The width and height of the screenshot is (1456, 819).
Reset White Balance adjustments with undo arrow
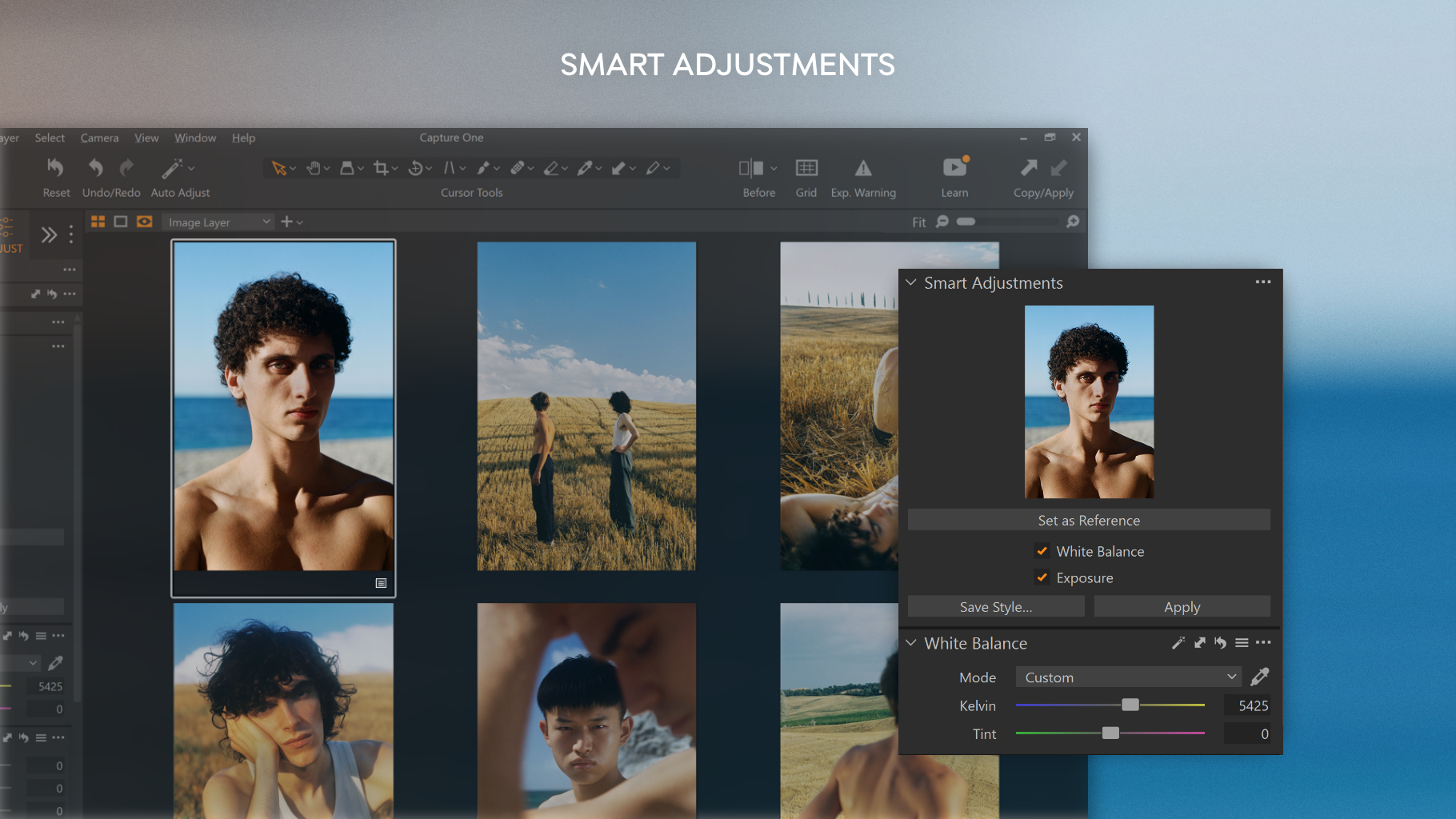(1220, 642)
